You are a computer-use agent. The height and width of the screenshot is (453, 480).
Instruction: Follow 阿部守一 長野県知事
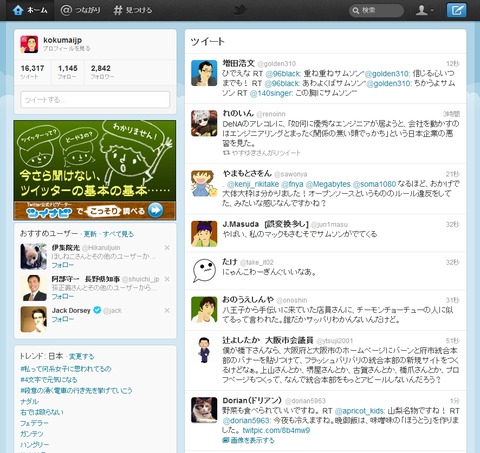[x=63, y=296]
